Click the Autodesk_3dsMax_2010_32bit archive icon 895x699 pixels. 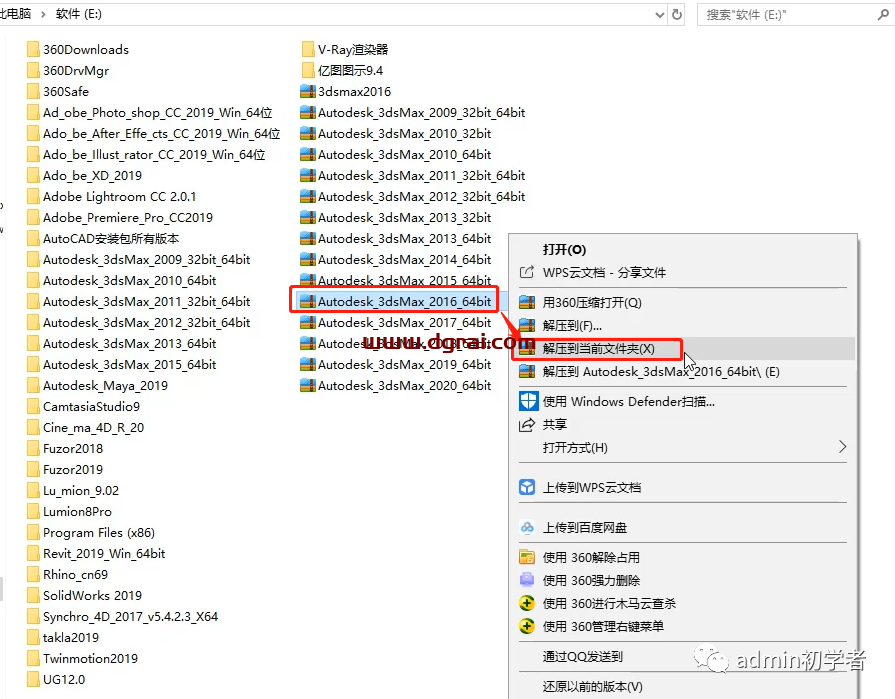click(x=308, y=134)
